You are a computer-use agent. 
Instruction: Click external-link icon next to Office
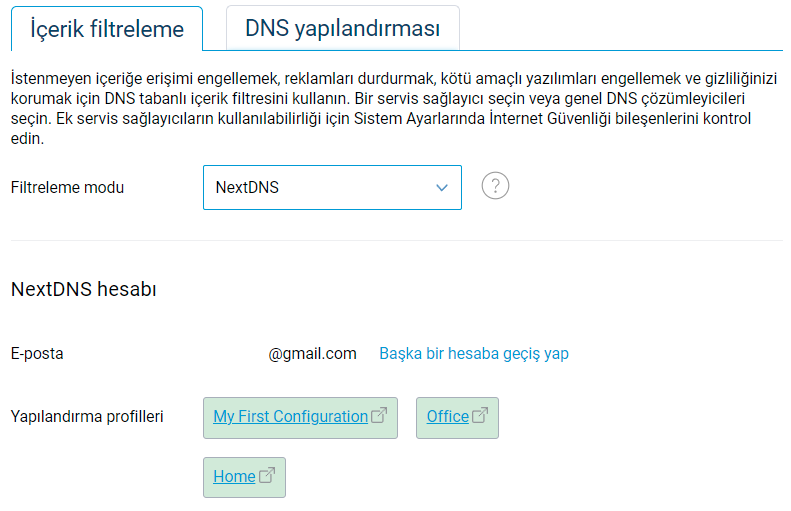[x=480, y=416]
